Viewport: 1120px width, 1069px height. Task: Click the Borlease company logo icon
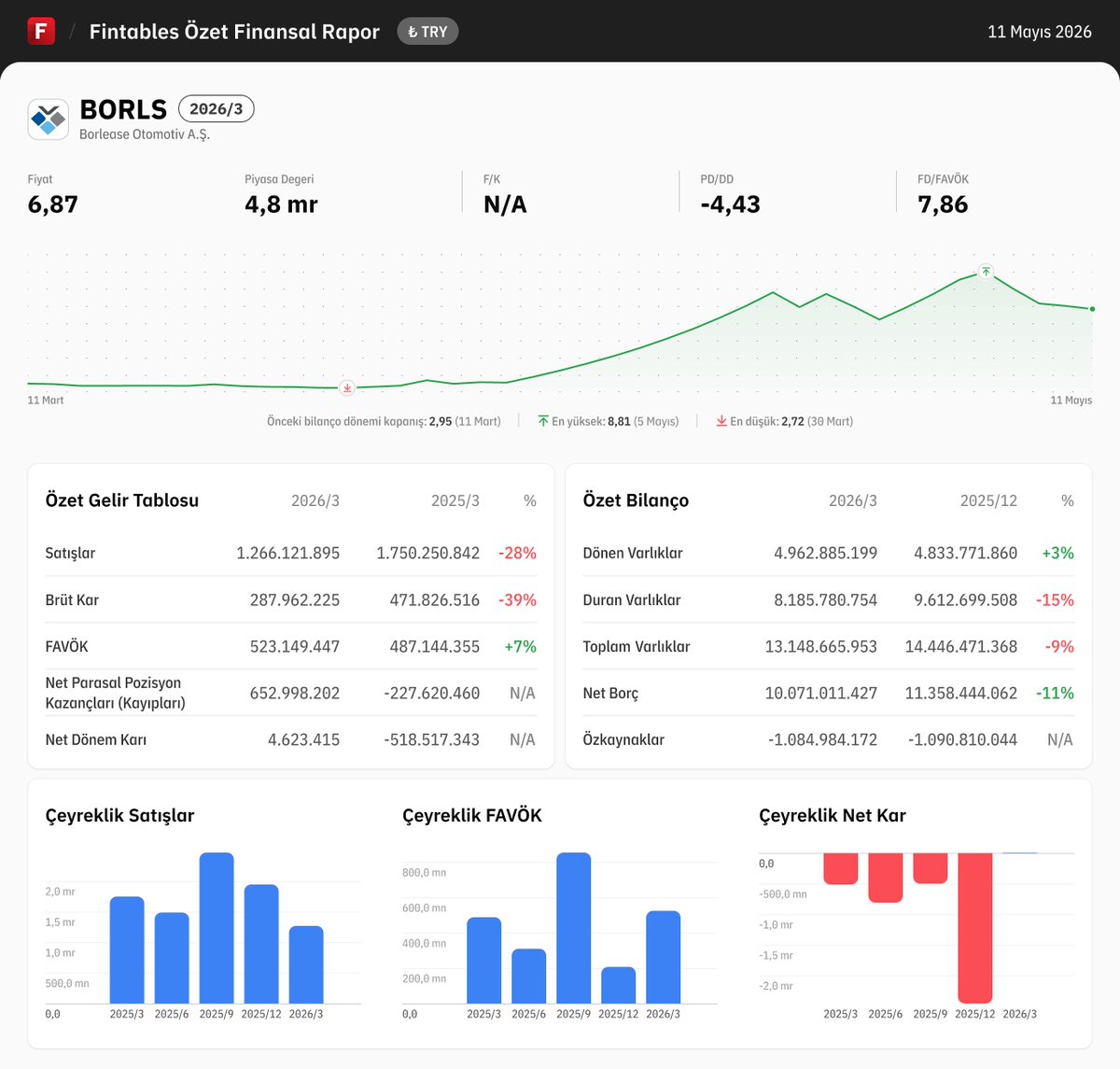click(49, 120)
